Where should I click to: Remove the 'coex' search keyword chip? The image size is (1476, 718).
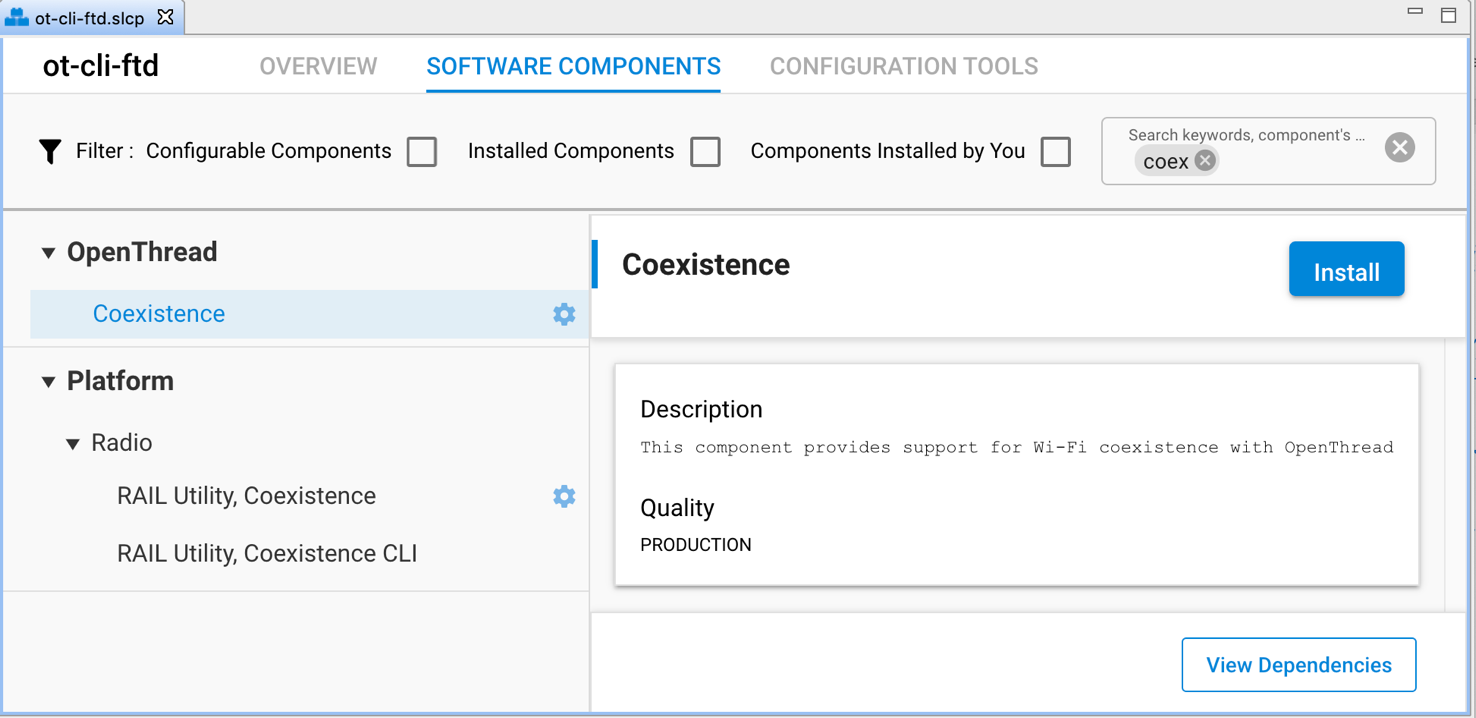pos(1205,161)
